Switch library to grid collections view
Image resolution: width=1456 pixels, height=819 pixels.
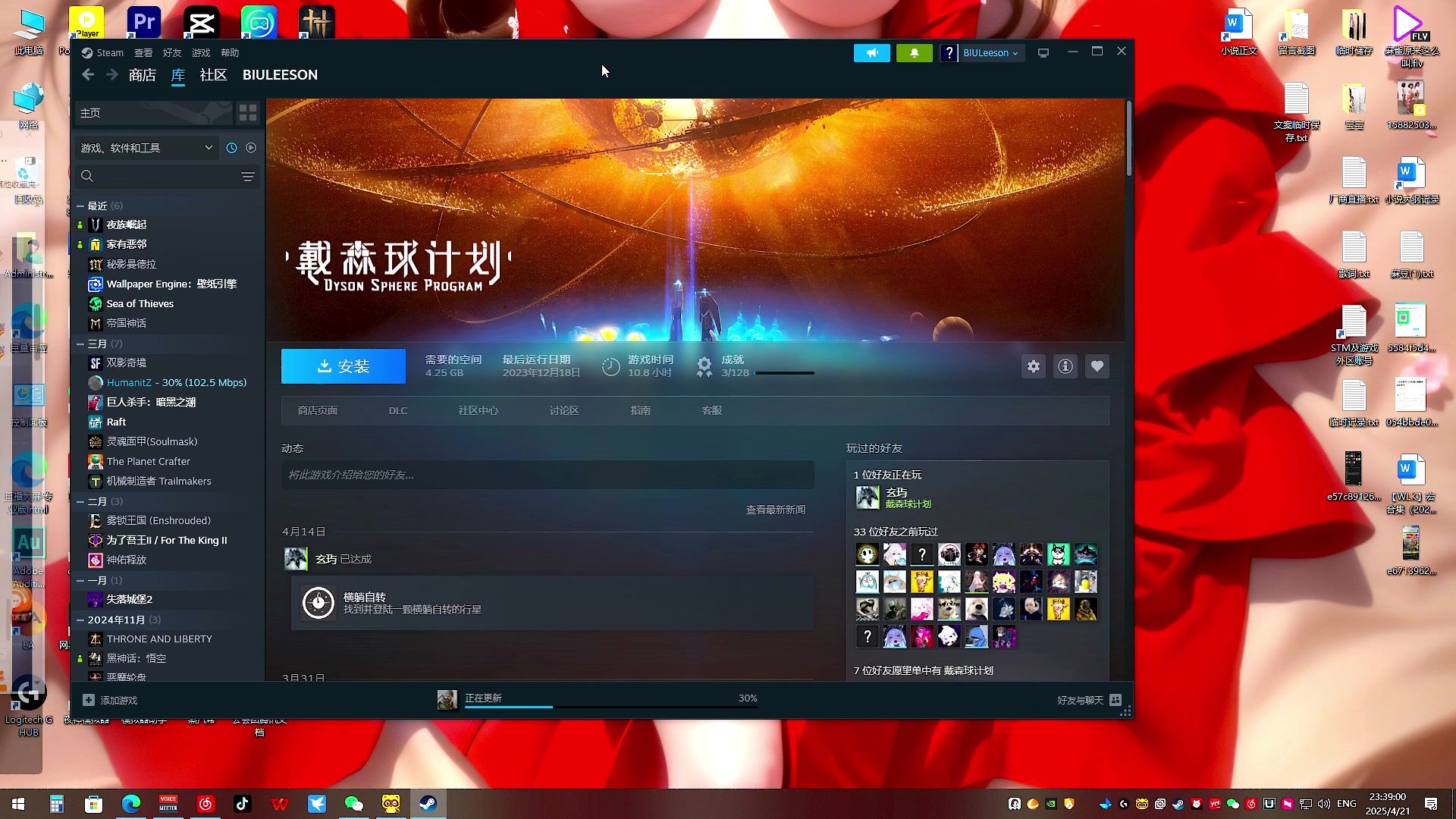pyautogui.click(x=248, y=113)
